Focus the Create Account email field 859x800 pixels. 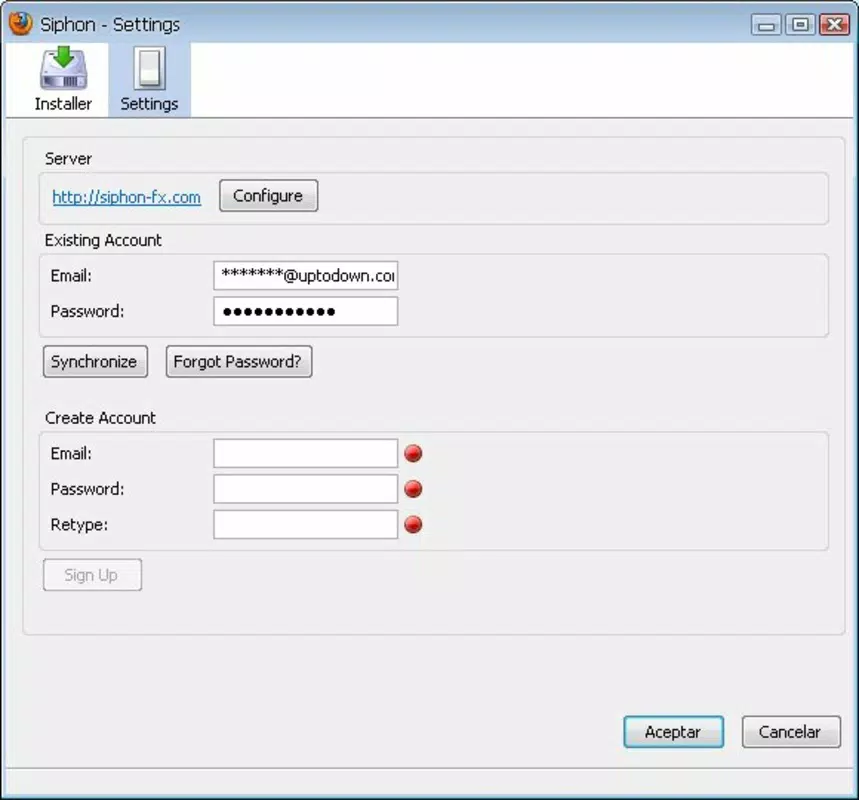pos(306,453)
